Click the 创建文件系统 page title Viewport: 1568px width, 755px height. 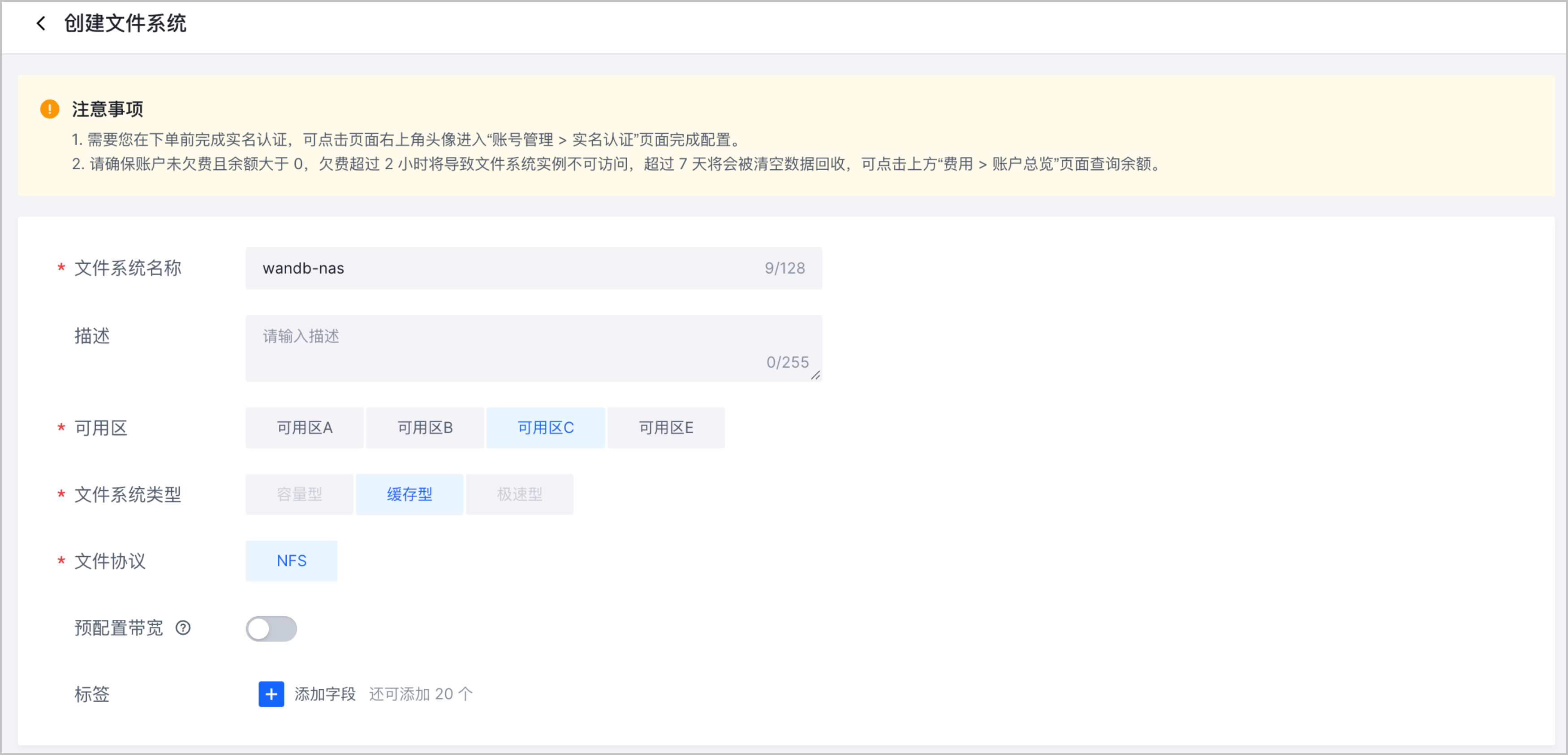click(x=125, y=24)
